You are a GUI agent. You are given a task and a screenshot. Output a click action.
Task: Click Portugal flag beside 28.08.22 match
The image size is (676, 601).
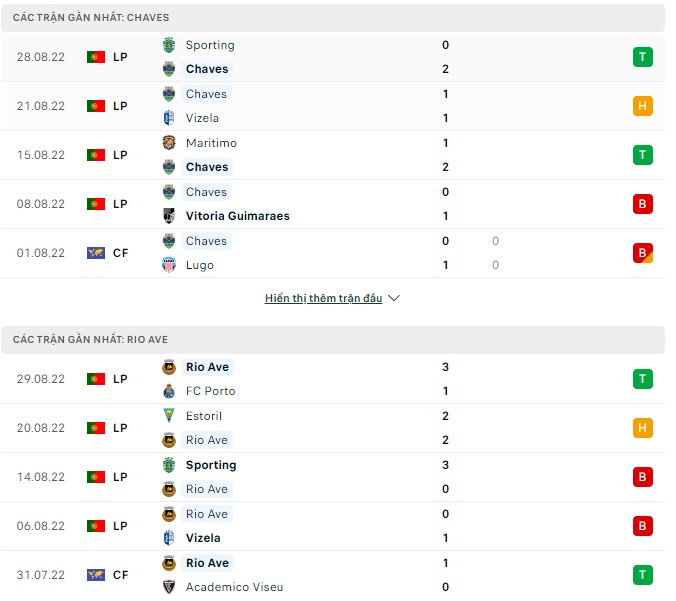(x=96, y=57)
